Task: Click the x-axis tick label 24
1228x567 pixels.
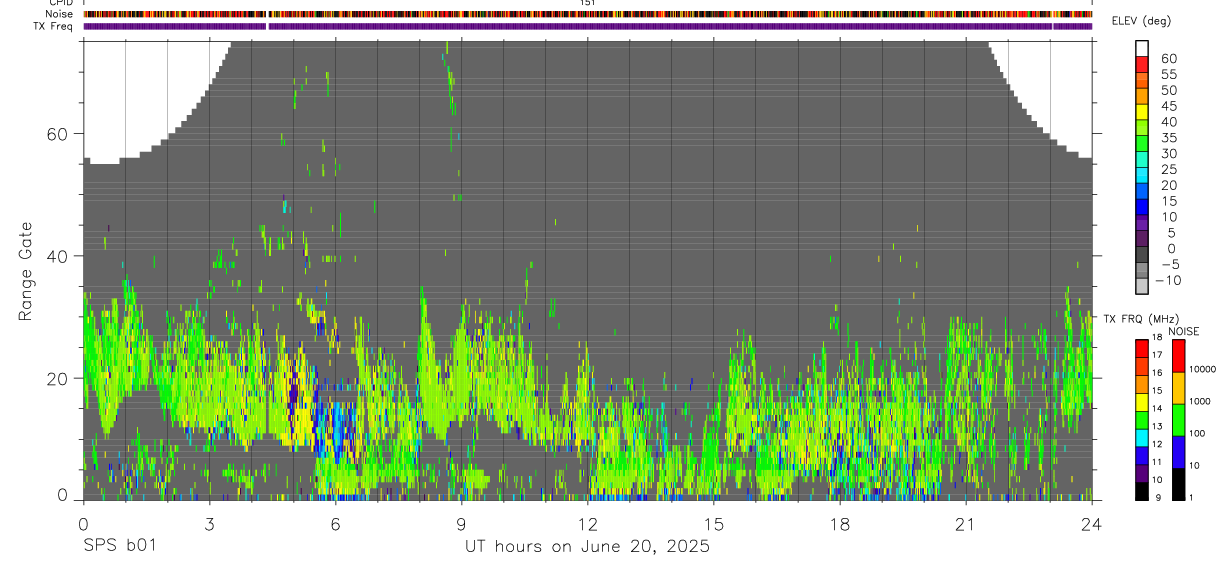Action: pyautogui.click(x=1092, y=524)
